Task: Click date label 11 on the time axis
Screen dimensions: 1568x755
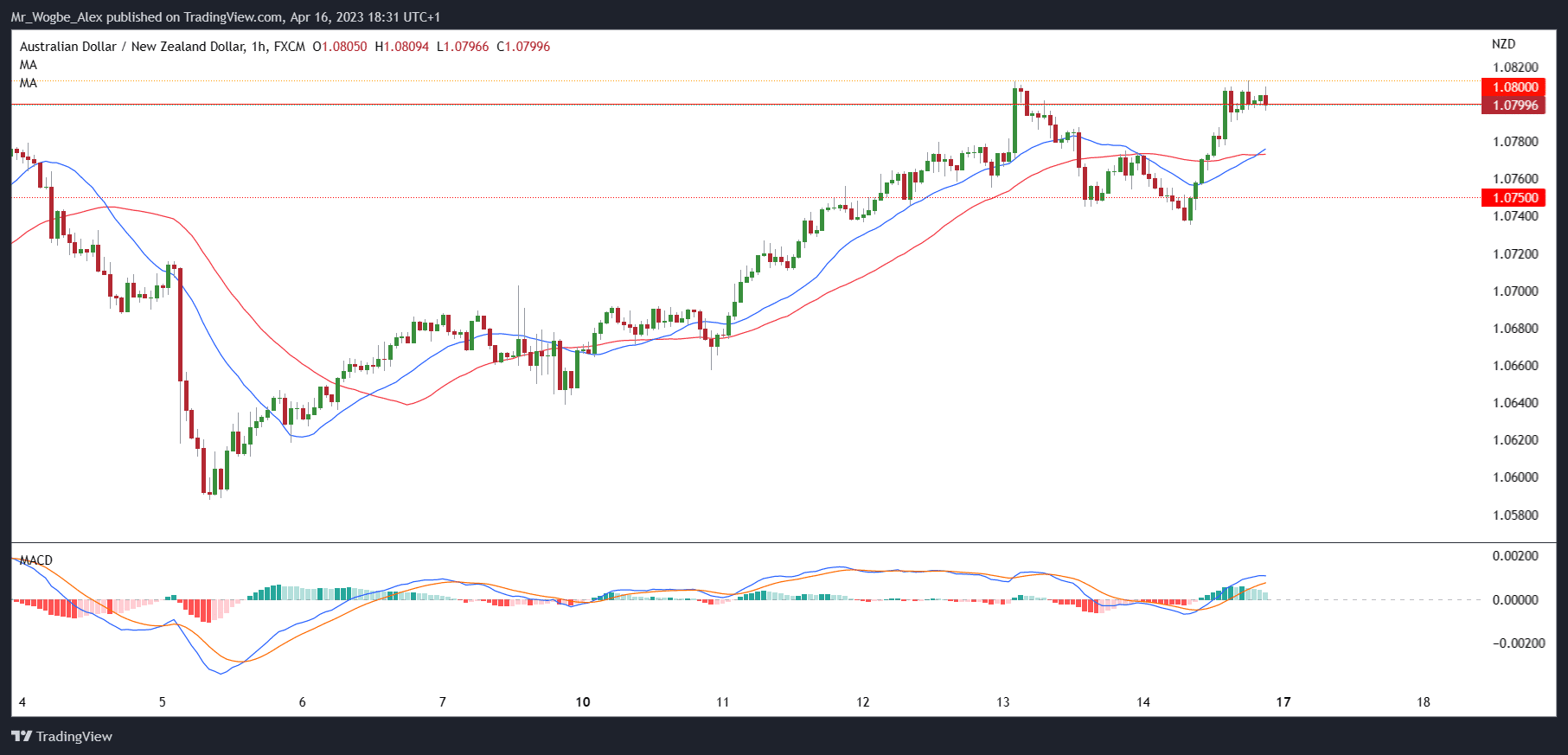Action: coord(723,702)
